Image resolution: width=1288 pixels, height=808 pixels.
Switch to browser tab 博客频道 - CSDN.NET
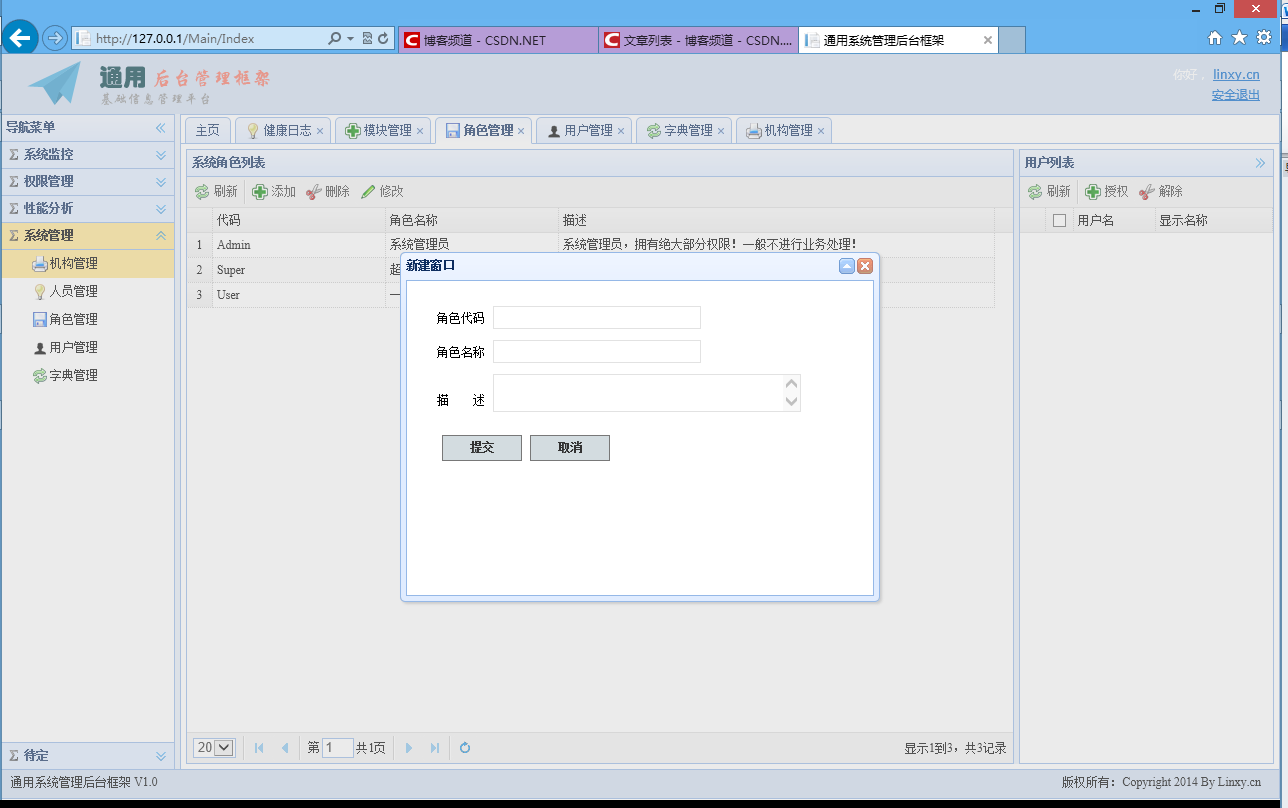tap(498, 40)
